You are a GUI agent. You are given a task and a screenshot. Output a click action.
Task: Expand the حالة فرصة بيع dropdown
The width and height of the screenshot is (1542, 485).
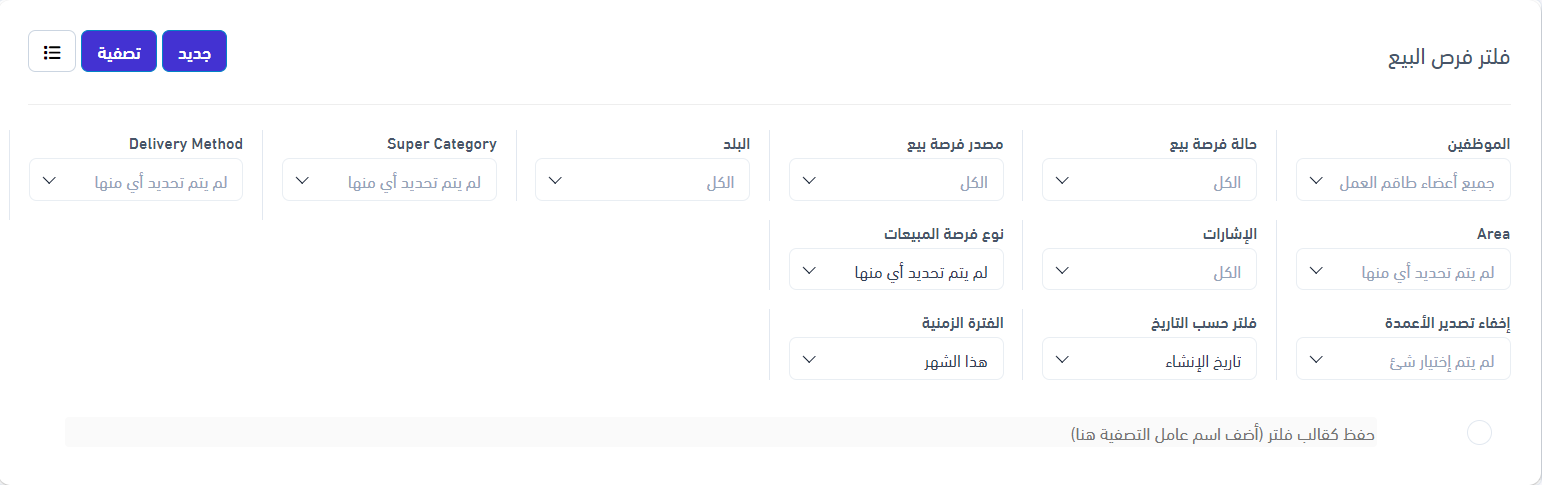pos(1149,180)
